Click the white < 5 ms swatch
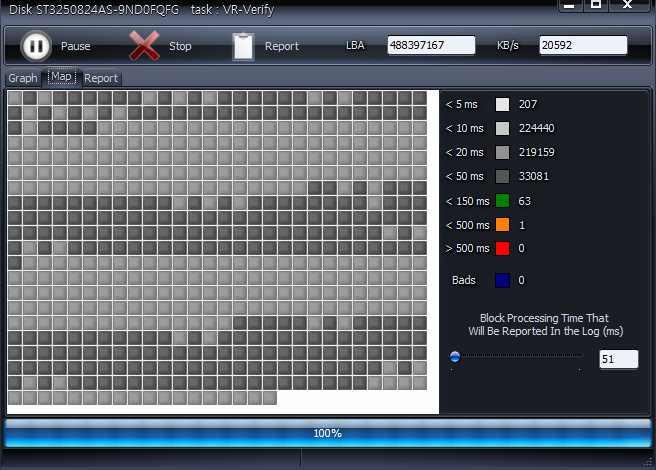 [x=503, y=104]
